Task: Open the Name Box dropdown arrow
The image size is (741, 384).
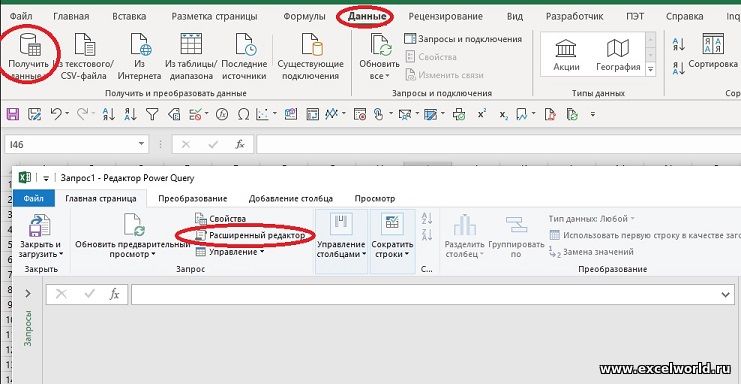Action: (141, 144)
